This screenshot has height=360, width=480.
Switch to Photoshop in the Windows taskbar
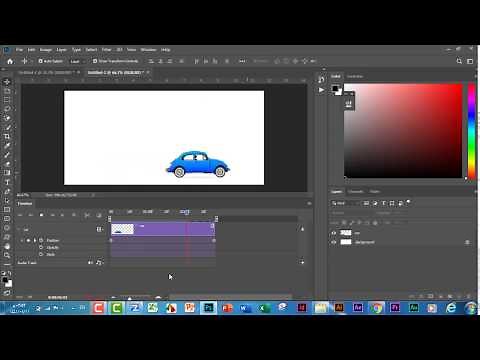point(209,308)
